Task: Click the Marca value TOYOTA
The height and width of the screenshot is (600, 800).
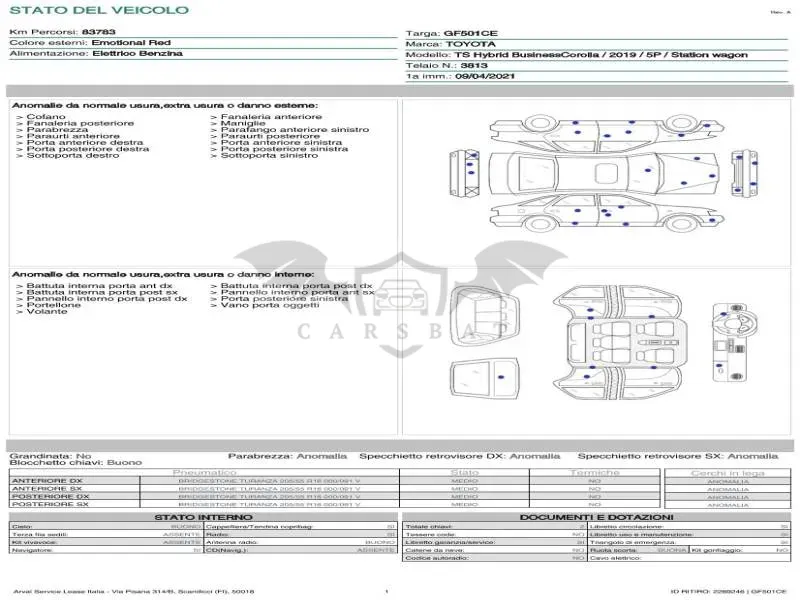Action: click(x=470, y=44)
